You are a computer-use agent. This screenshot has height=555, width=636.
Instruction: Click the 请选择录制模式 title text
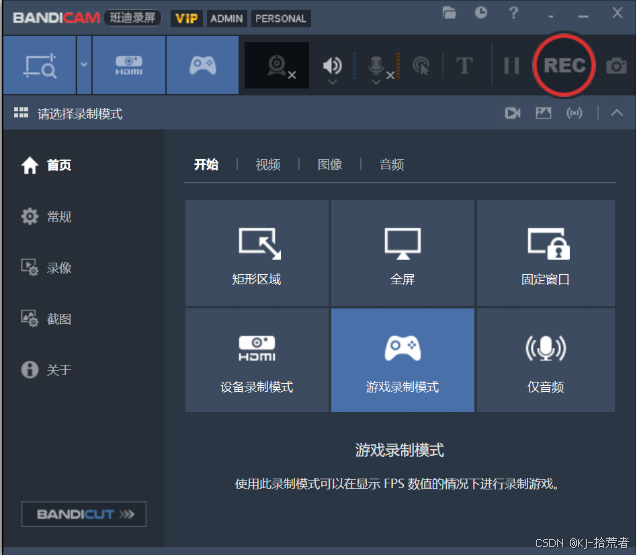tap(80, 114)
